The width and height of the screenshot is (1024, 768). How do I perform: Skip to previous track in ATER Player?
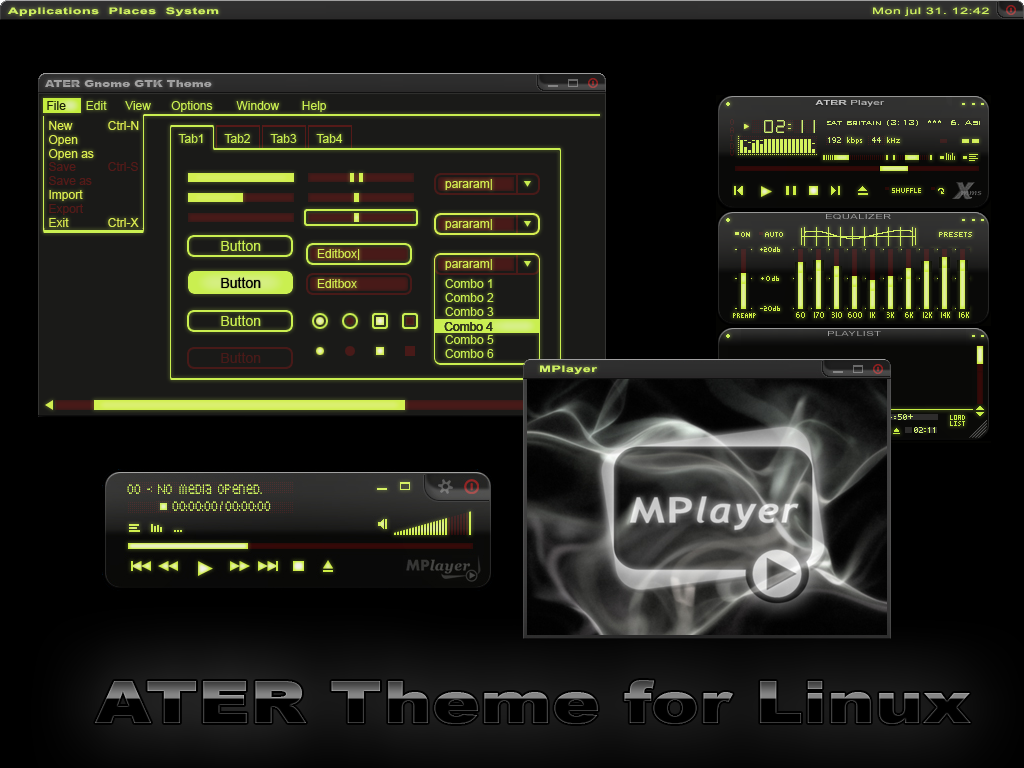coord(739,191)
